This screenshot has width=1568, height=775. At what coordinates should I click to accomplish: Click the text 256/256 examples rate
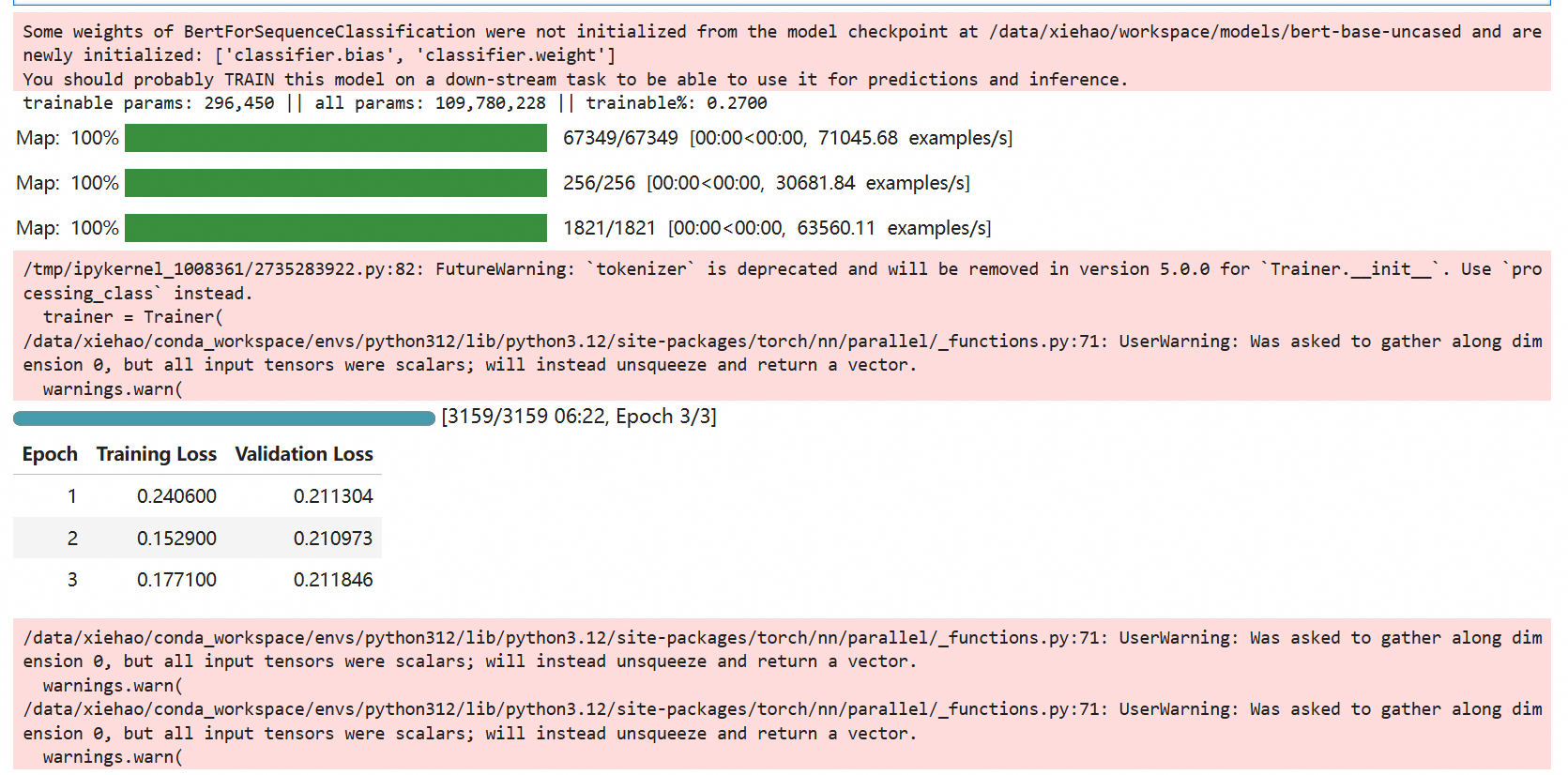click(767, 184)
